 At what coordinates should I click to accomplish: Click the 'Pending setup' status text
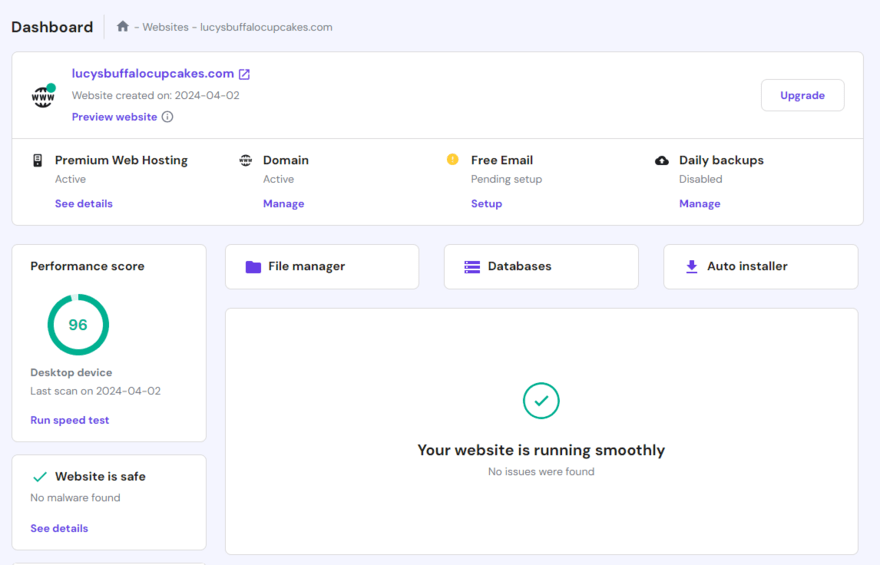(506, 180)
